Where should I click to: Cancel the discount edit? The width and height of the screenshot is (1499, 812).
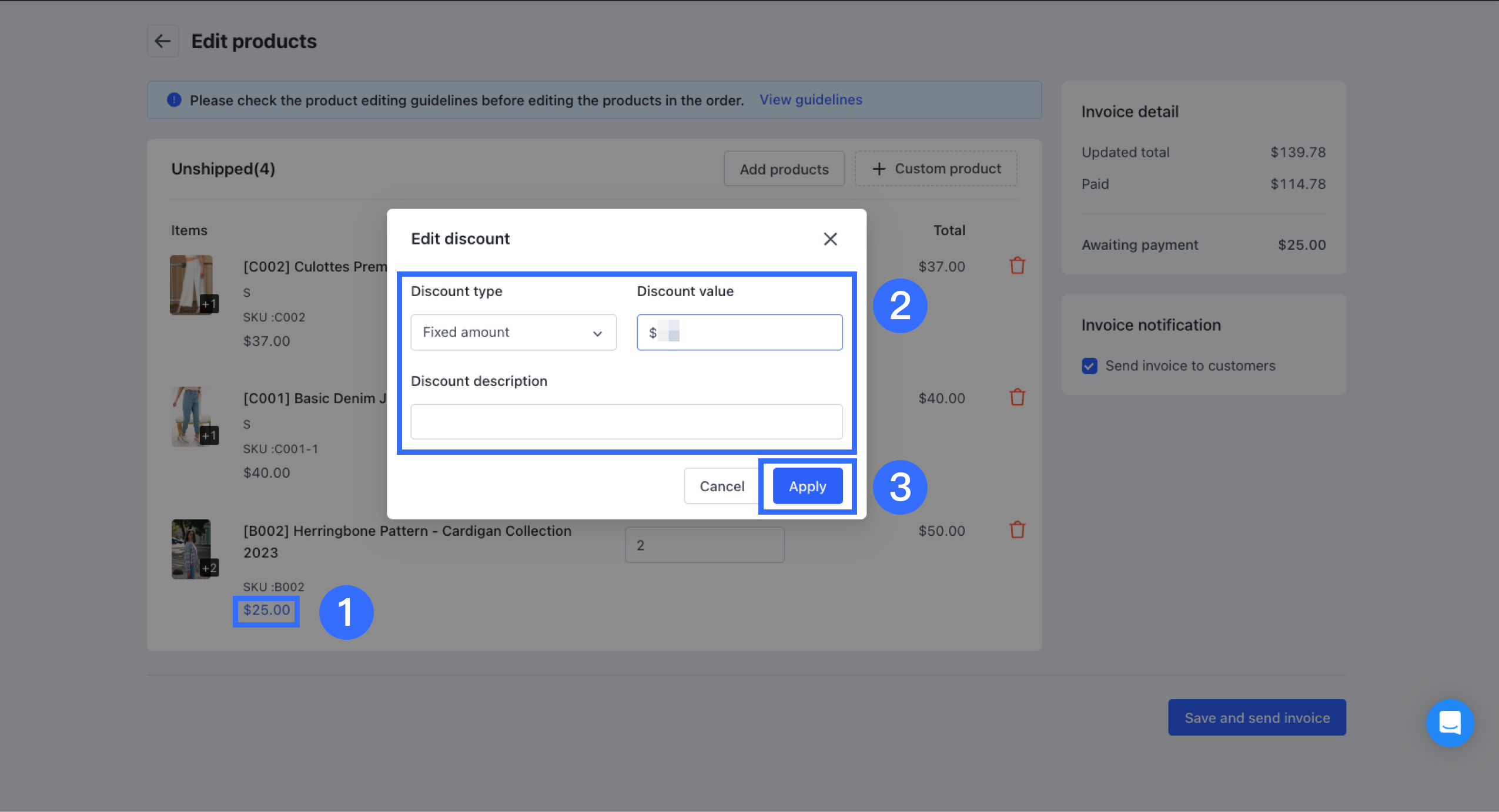pyautogui.click(x=722, y=486)
